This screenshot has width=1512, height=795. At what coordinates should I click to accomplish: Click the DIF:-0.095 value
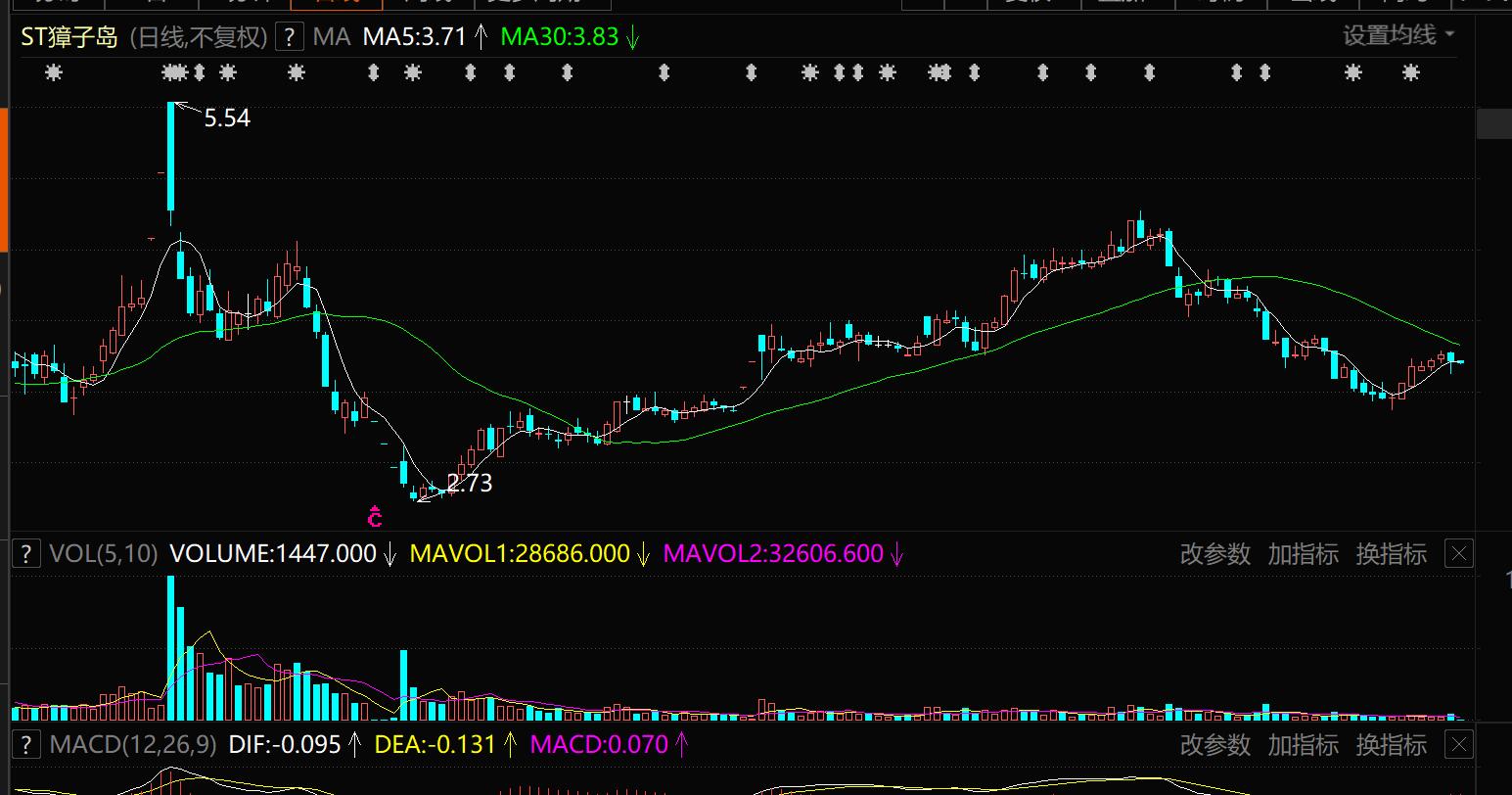pyautogui.click(x=285, y=744)
